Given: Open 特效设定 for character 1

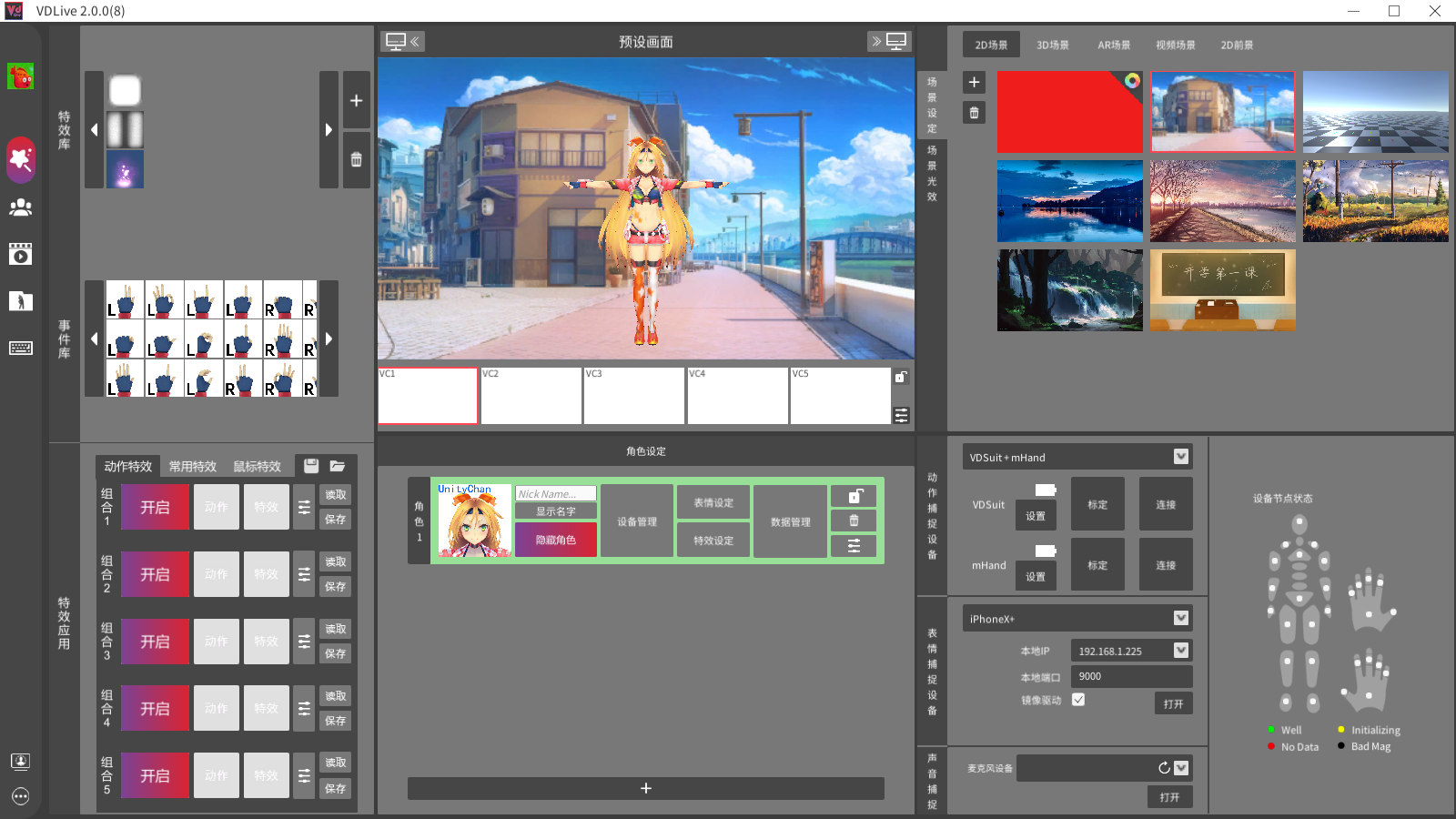Looking at the screenshot, I should pos(713,540).
